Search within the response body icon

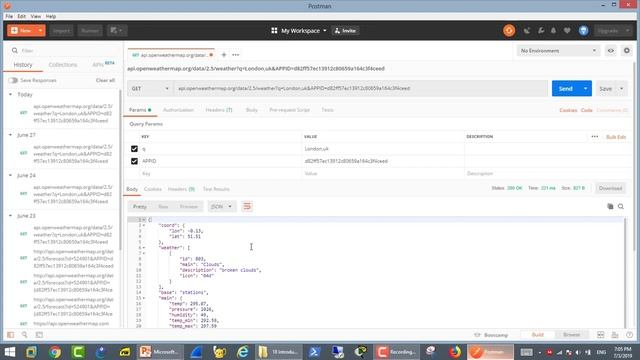pos(621,207)
